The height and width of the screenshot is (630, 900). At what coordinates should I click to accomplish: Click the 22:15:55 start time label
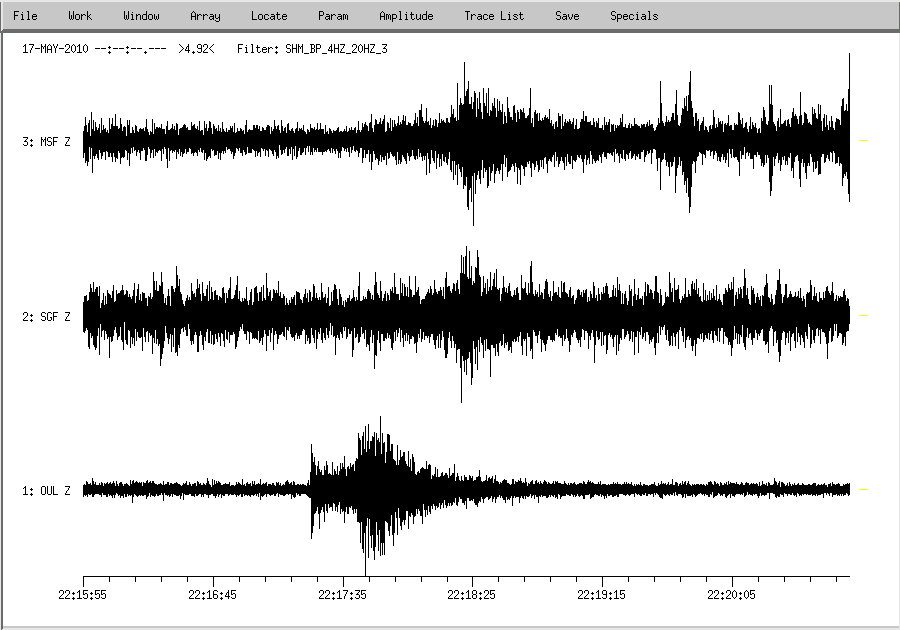83,594
